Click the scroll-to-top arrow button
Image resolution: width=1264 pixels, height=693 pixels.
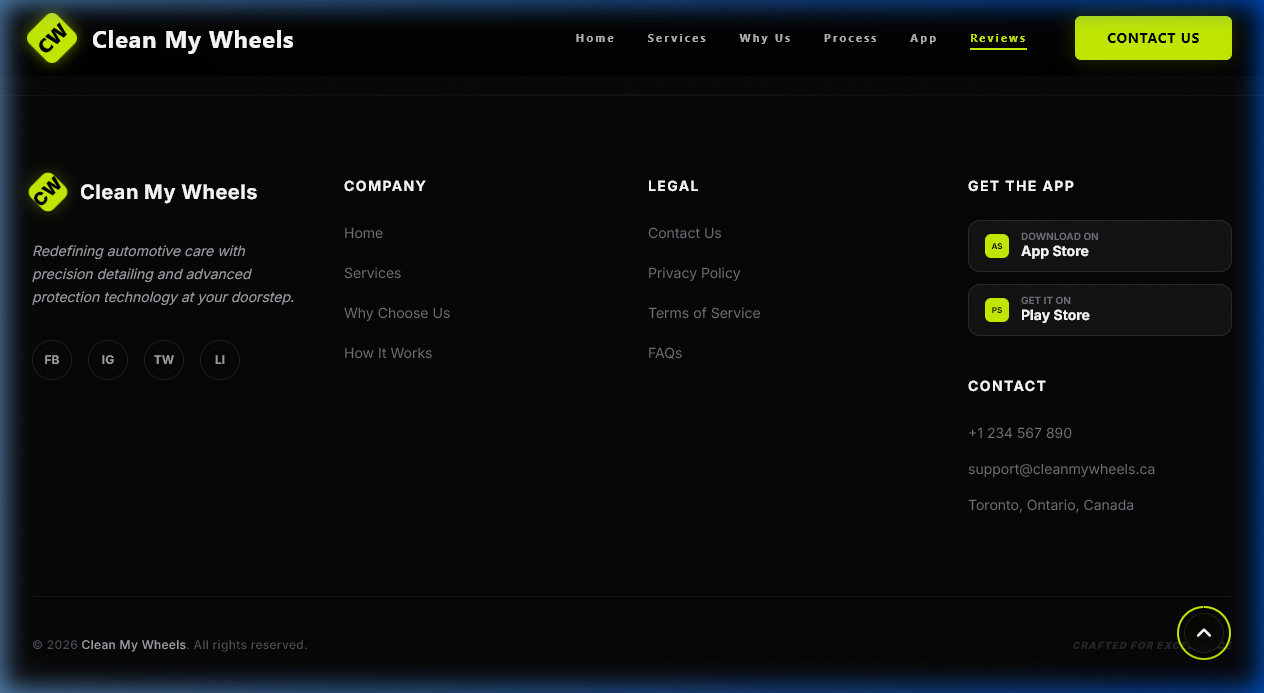point(1204,633)
